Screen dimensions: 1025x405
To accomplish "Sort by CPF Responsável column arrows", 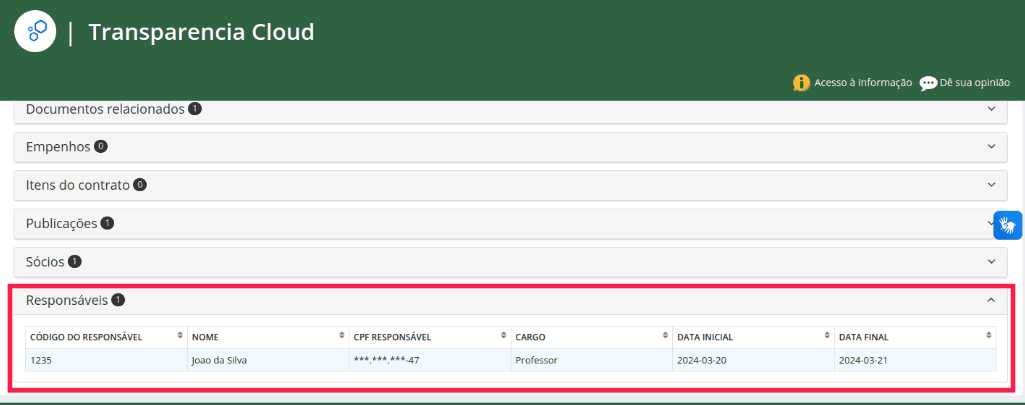I will point(503,336).
